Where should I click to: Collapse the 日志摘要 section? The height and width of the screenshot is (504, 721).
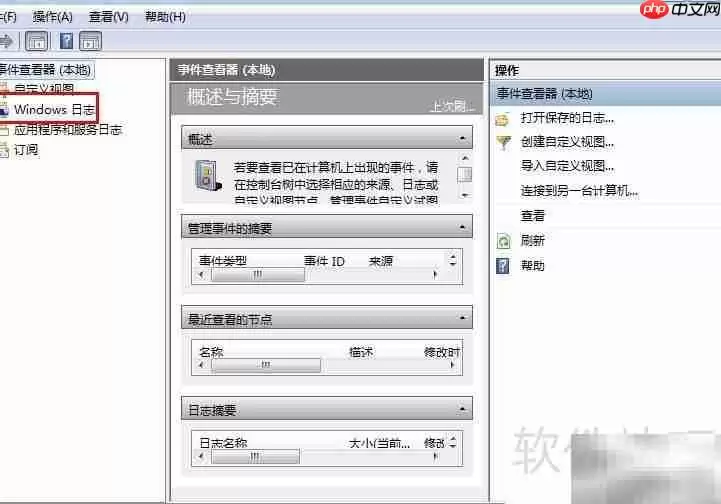[x=463, y=408]
